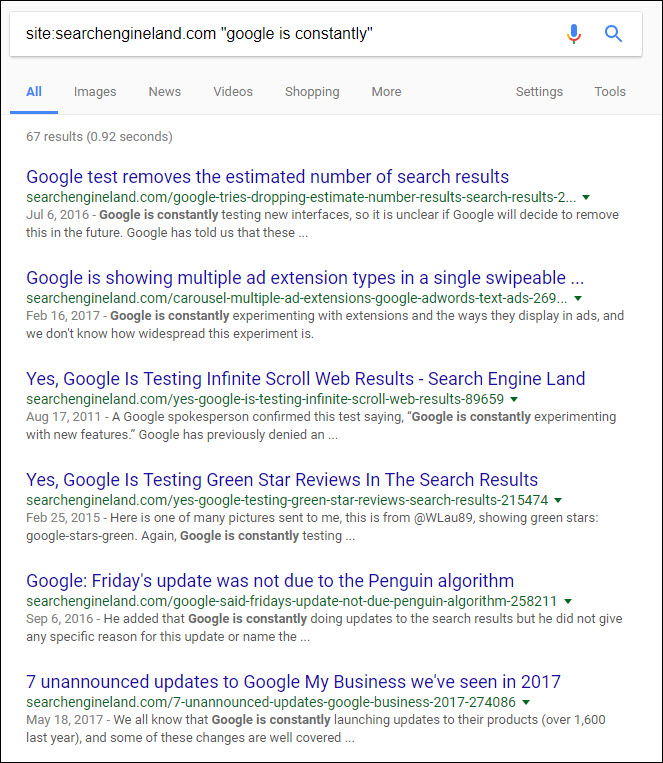663x763 pixels.
Task: Open 'Green Star Reviews' search result
Action: coord(282,480)
